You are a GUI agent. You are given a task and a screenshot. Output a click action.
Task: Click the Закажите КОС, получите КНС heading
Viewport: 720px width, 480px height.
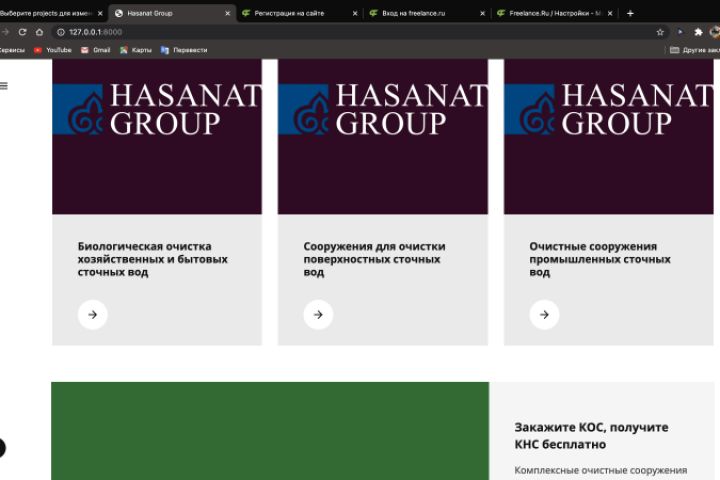pyautogui.click(x=591, y=435)
